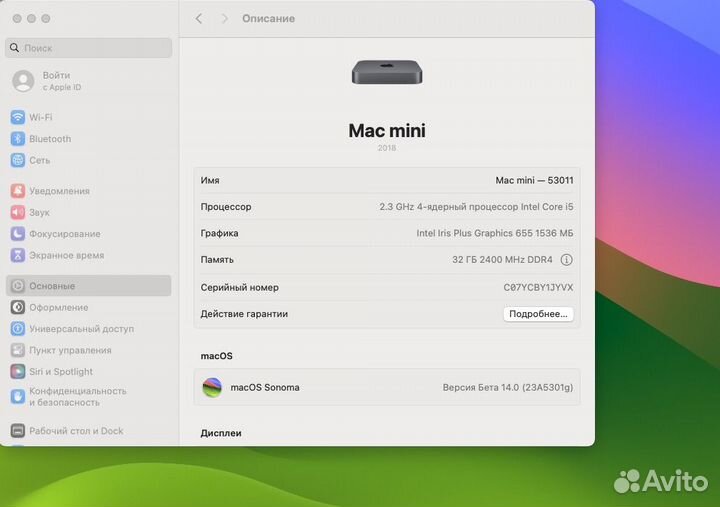Viewport: 720px width, 507px height.
Task: Click the Имя row label
Action: [x=210, y=180]
